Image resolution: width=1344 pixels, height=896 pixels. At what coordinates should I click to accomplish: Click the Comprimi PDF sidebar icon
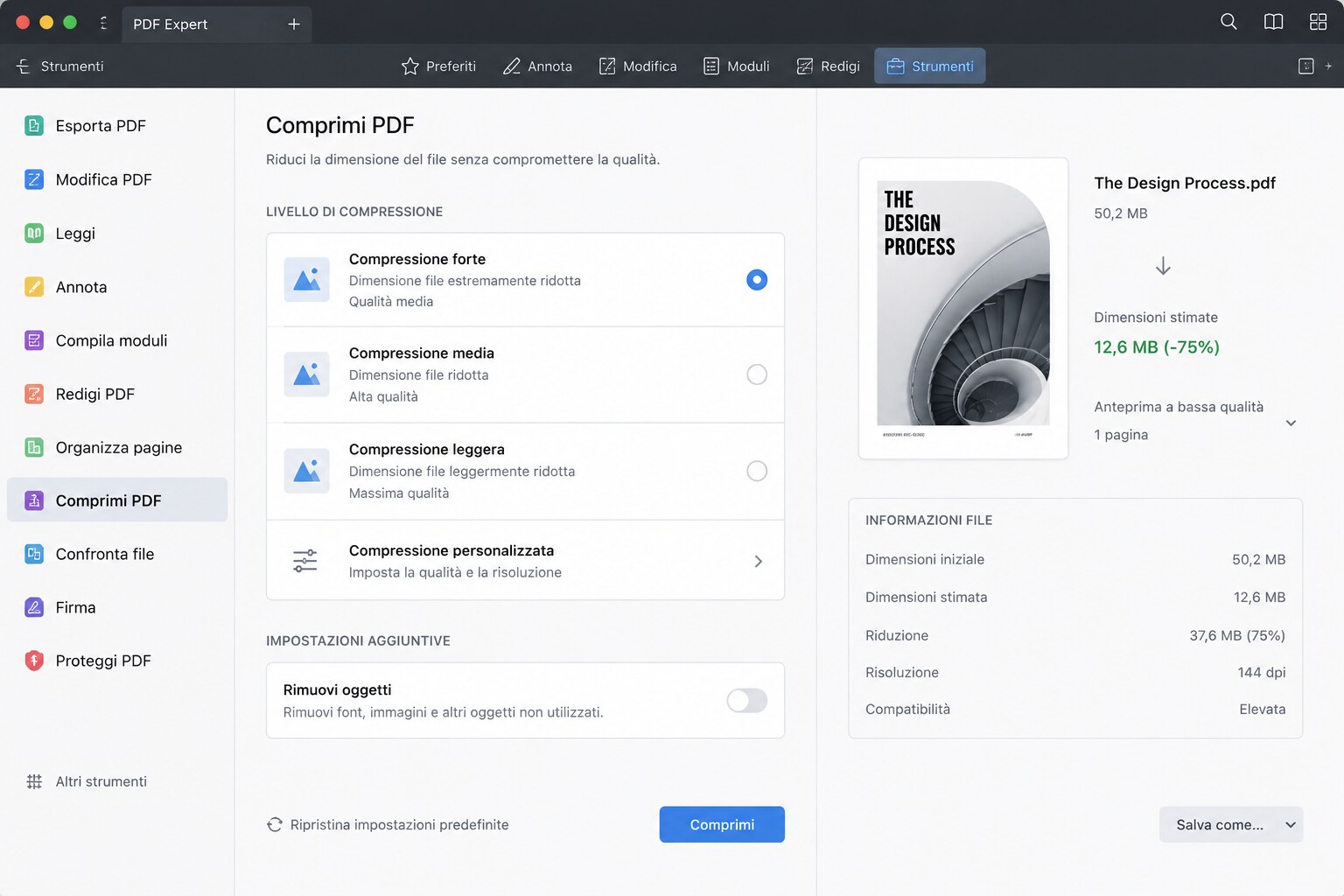click(34, 500)
